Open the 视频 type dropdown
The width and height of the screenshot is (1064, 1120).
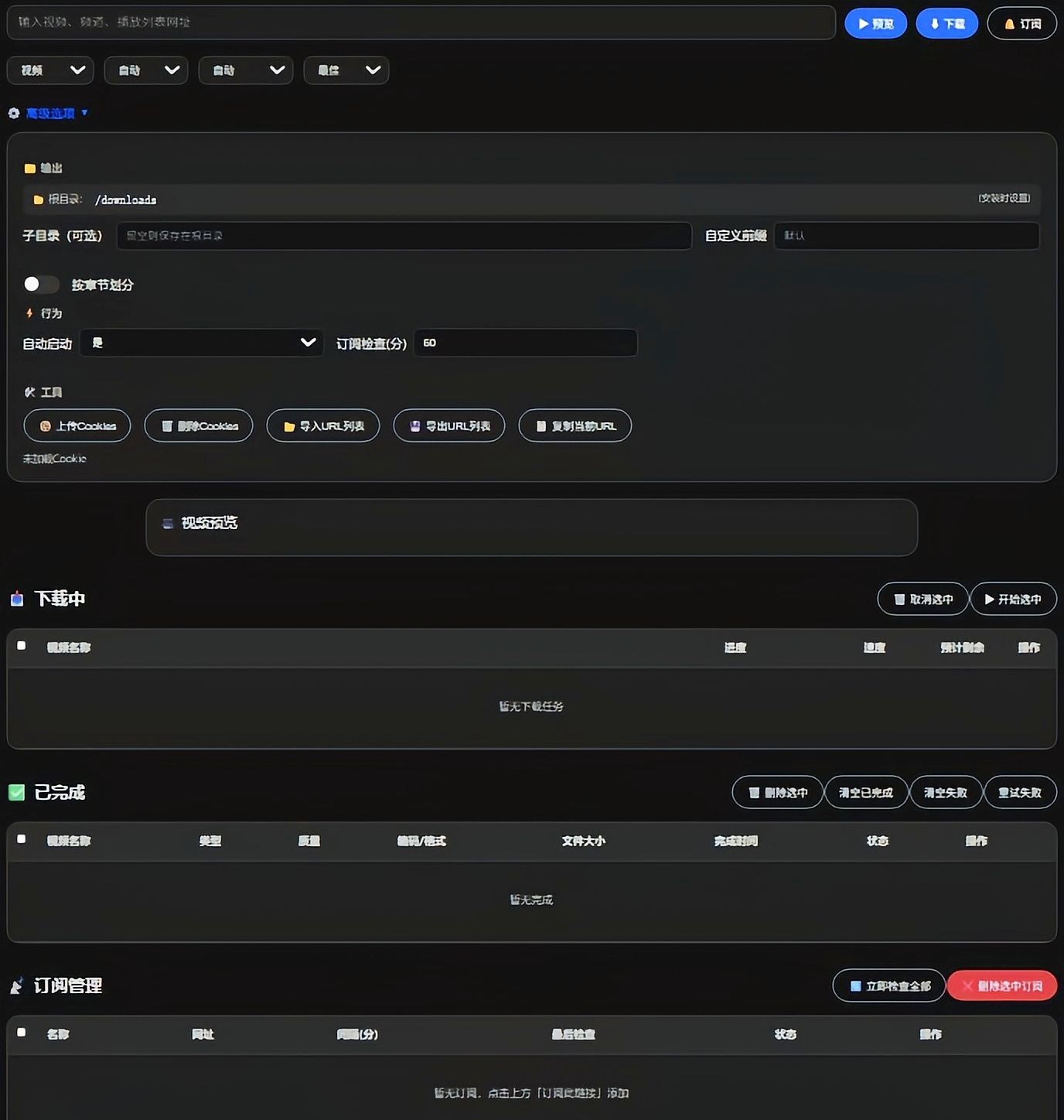(x=50, y=70)
